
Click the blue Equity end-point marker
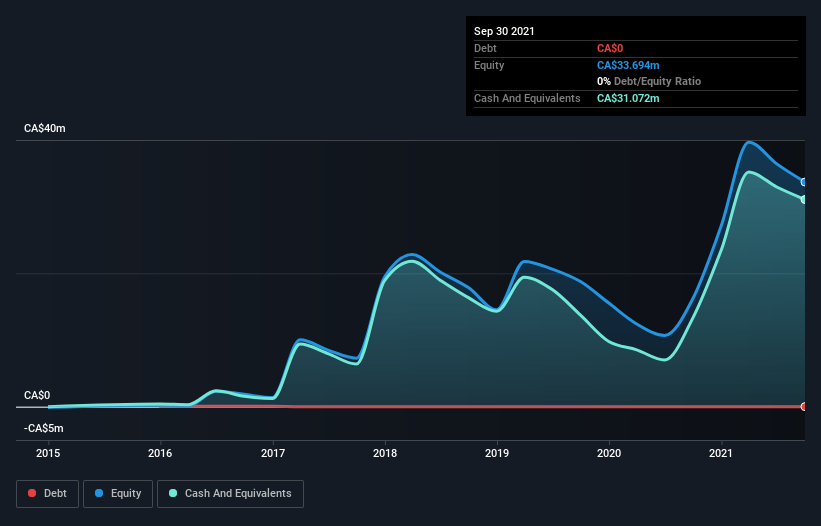803,182
